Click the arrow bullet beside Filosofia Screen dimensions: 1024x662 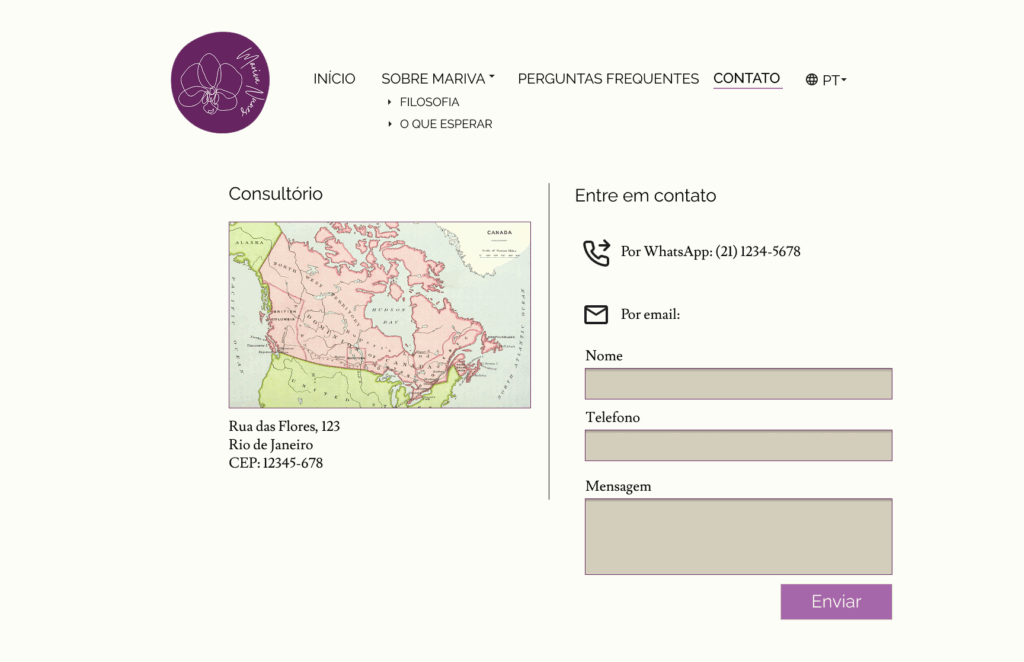(x=390, y=102)
